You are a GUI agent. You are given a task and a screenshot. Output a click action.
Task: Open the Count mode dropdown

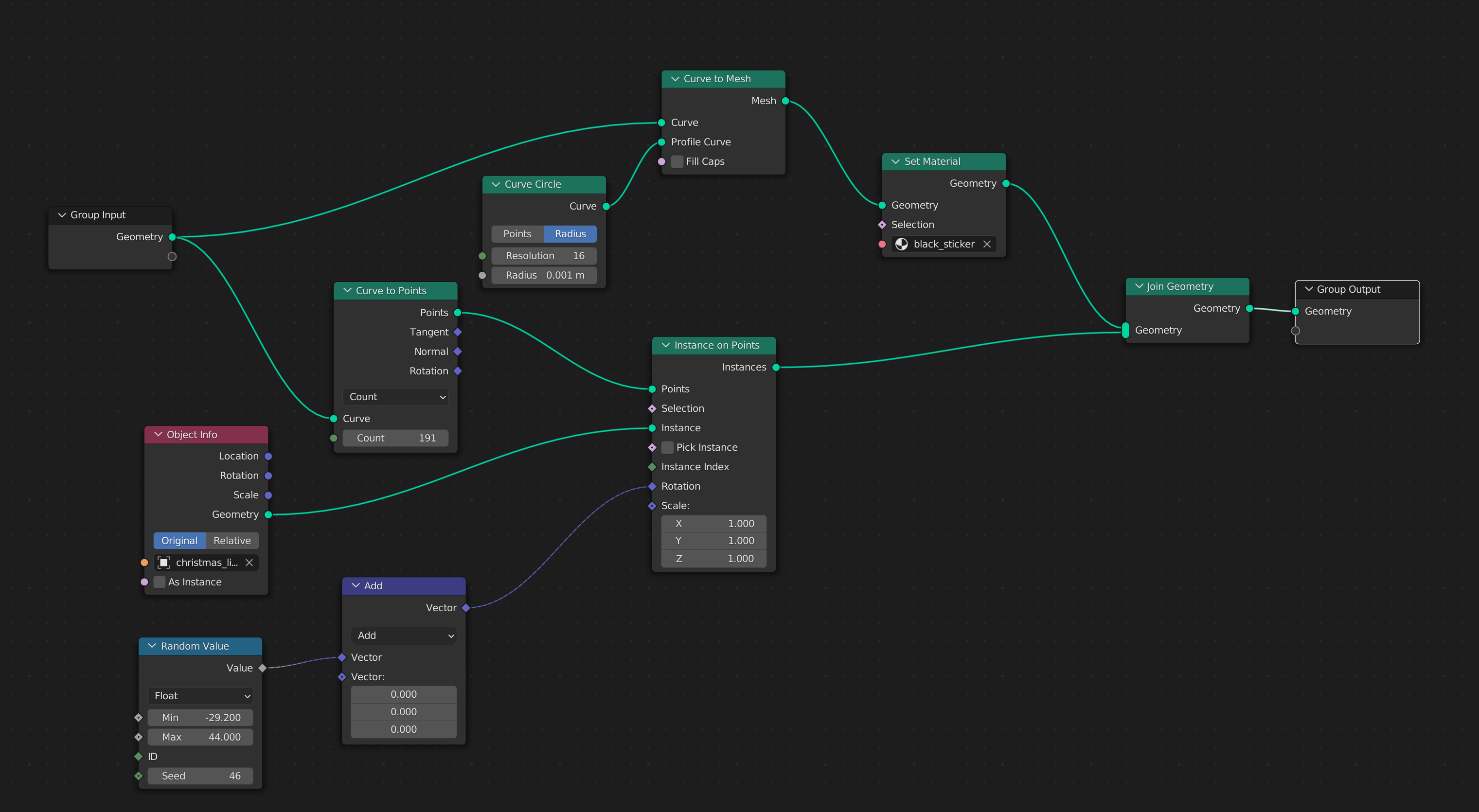click(395, 397)
